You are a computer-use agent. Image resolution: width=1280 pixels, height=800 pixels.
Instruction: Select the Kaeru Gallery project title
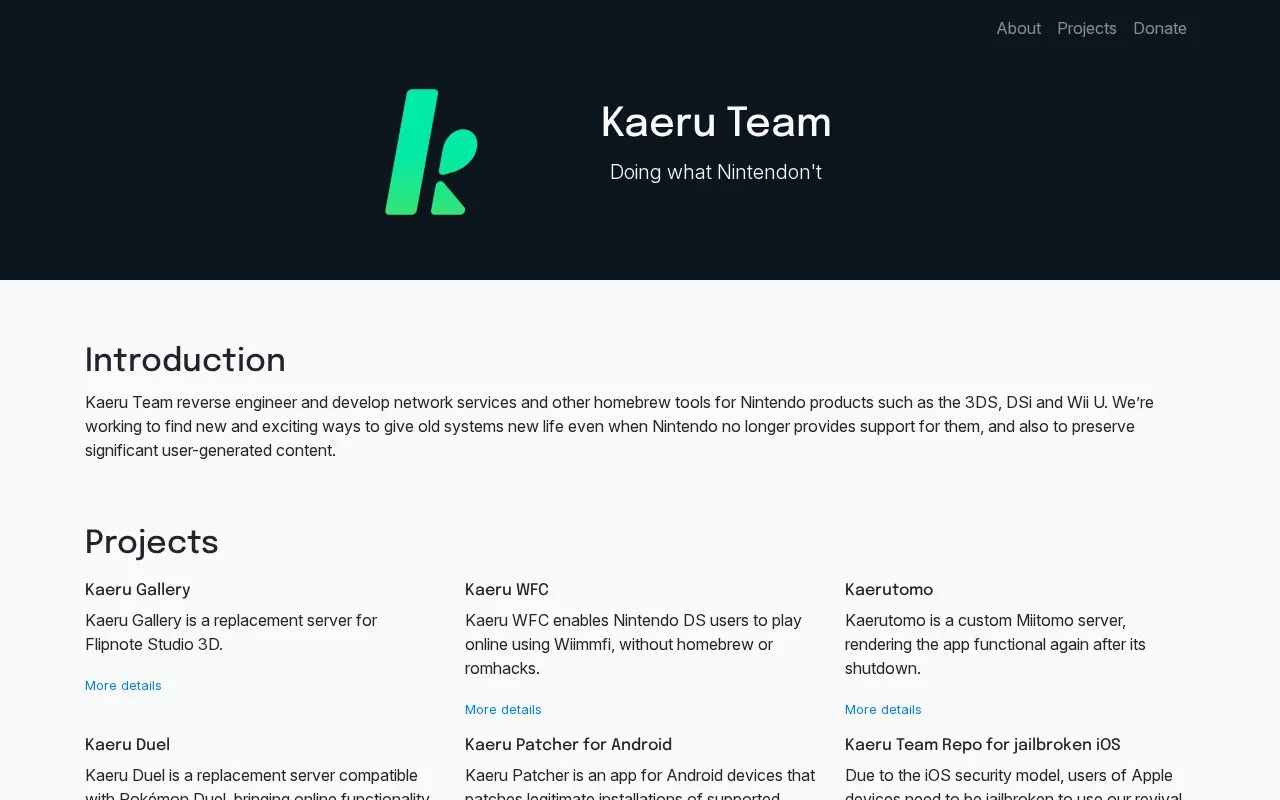pos(138,589)
